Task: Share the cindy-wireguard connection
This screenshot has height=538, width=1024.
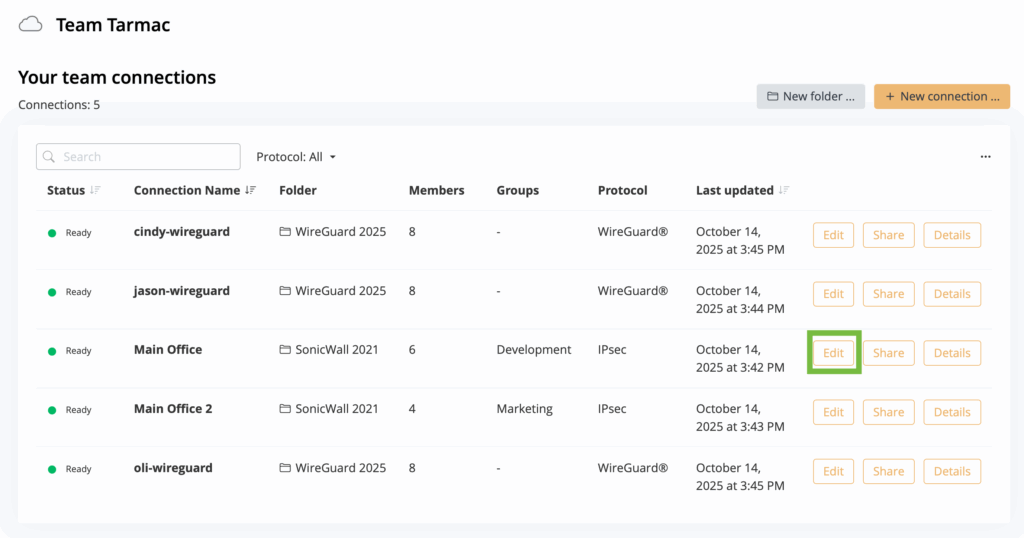Action: pos(888,235)
